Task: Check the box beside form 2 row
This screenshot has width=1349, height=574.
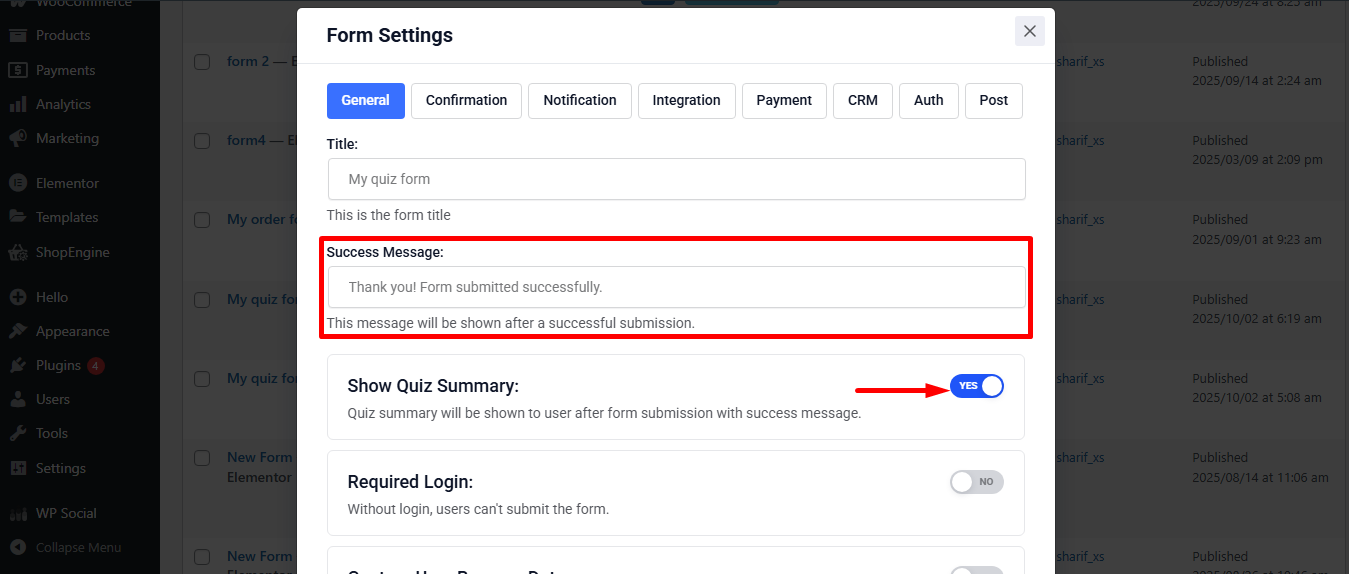Action: (202, 62)
